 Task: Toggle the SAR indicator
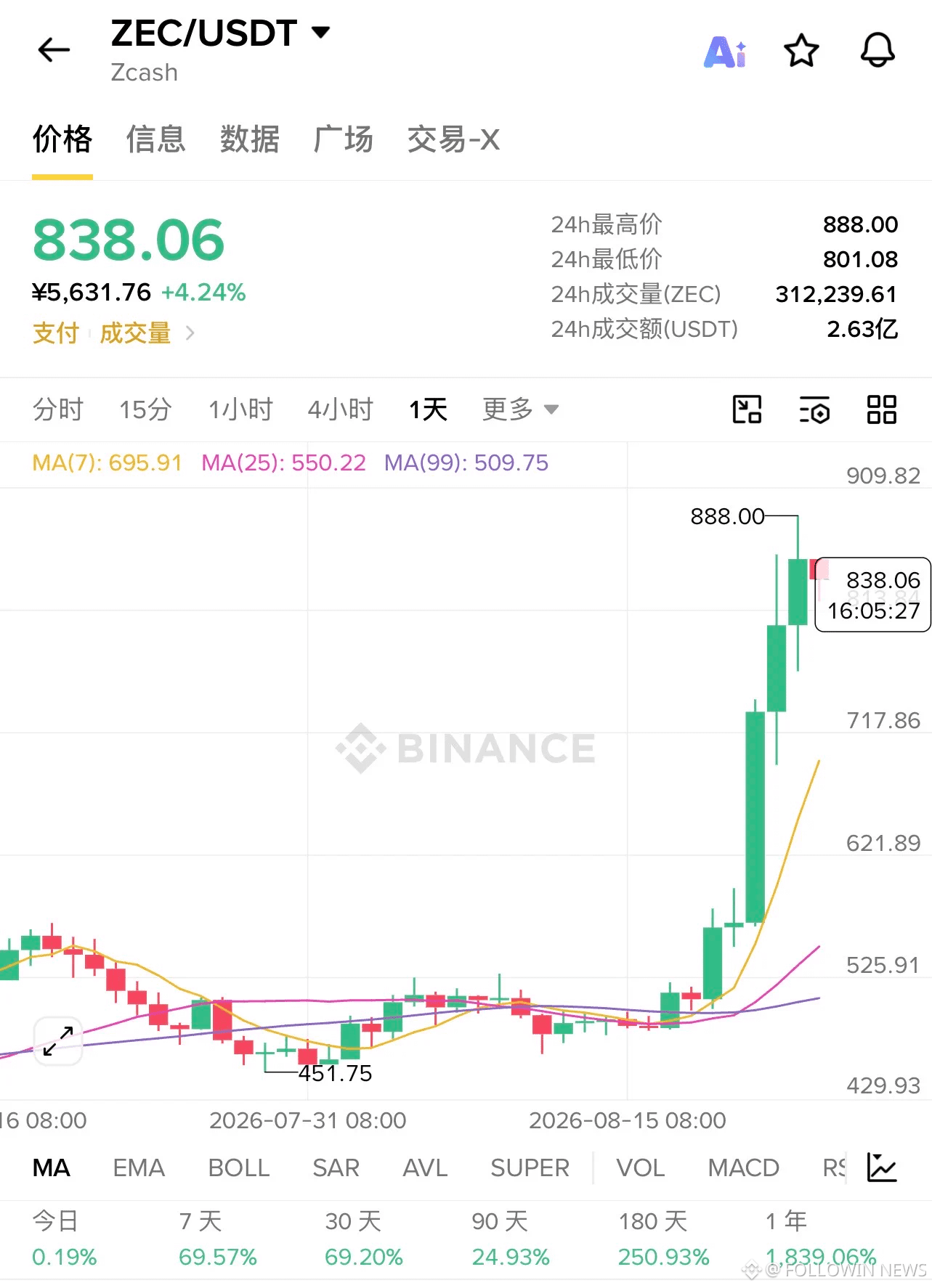tap(336, 1167)
